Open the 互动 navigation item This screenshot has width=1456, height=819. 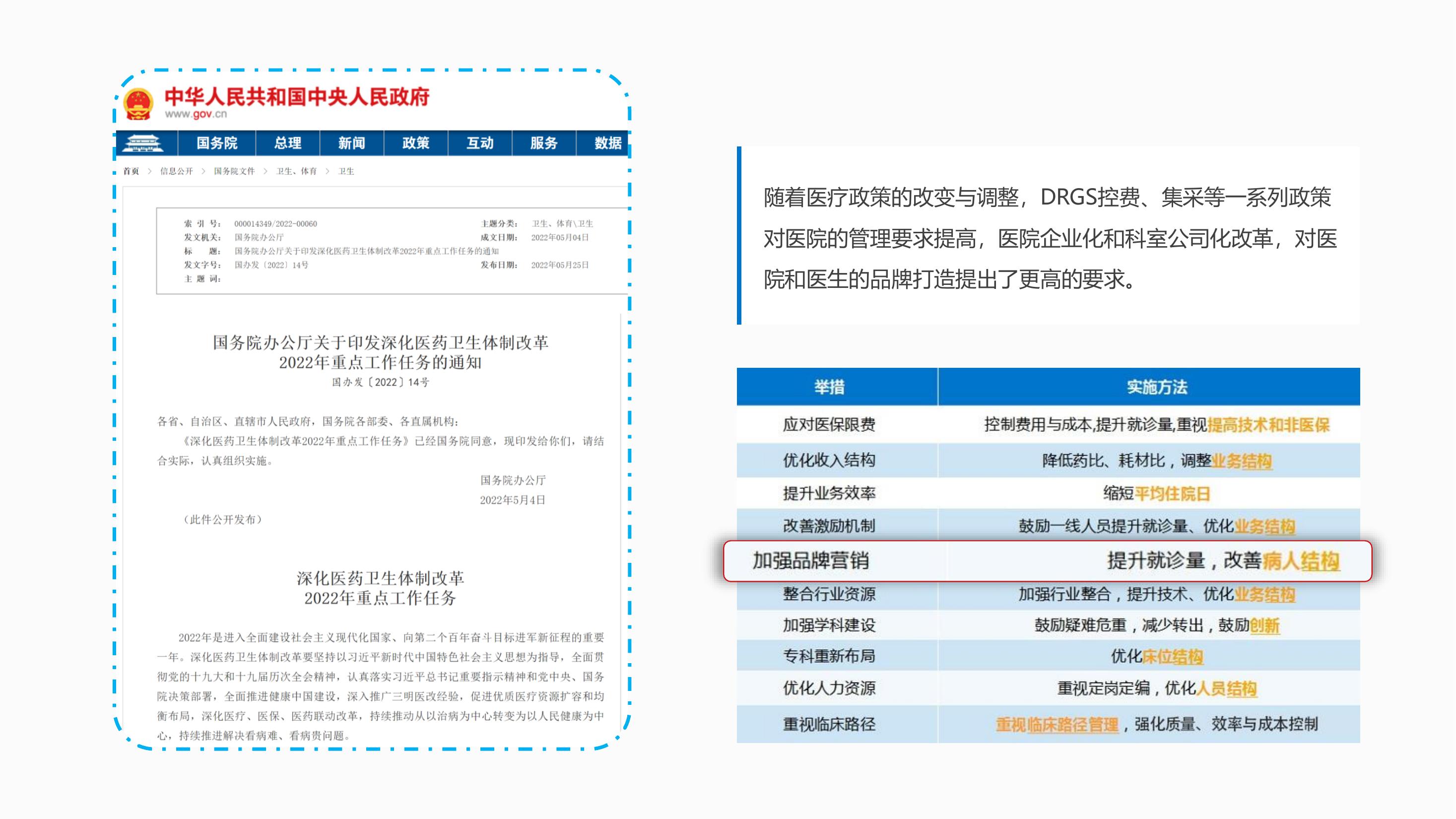pyautogui.click(x=480, y=143)
